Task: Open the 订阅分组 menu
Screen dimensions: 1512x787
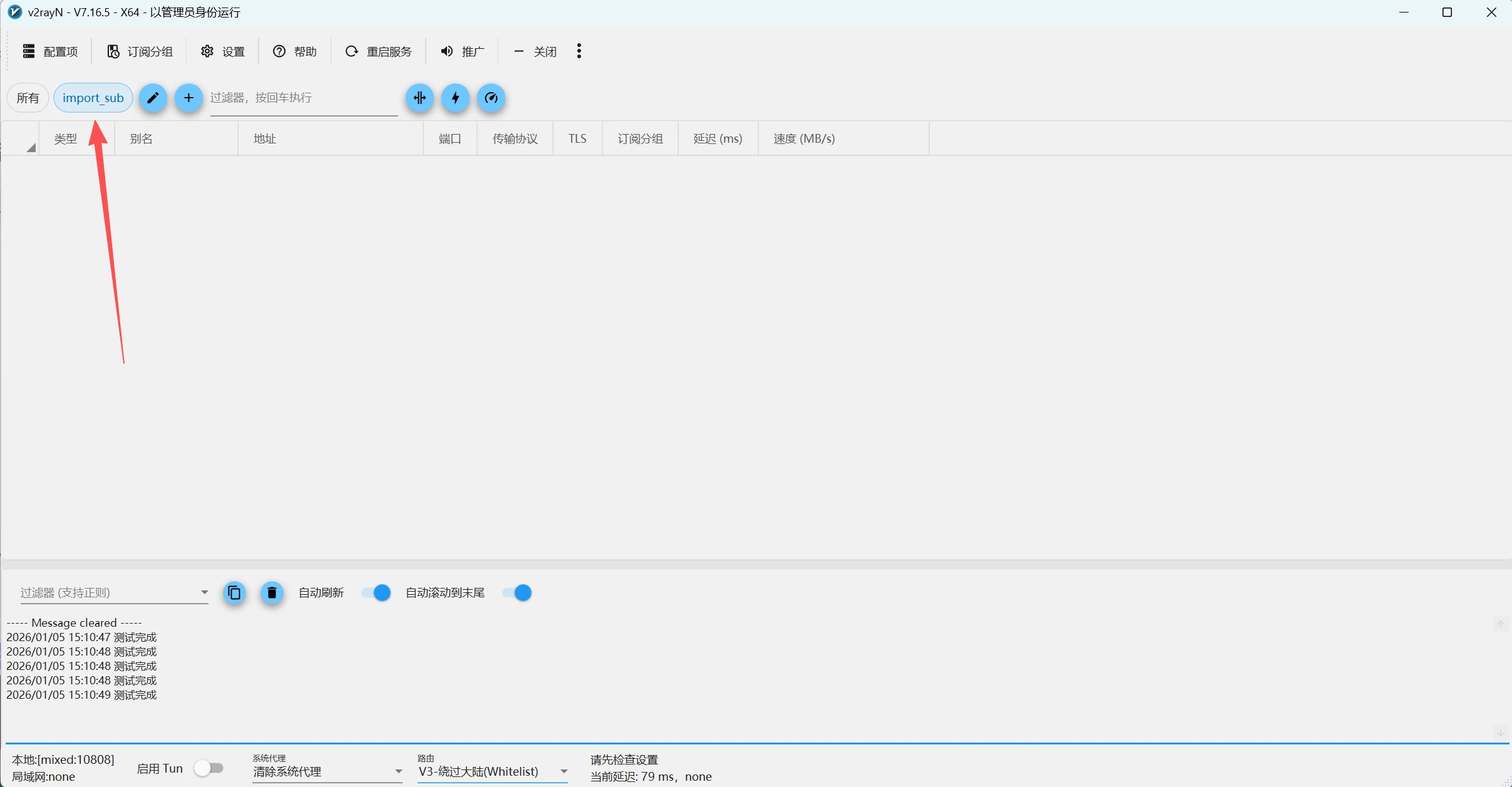Action: (140, 51)
